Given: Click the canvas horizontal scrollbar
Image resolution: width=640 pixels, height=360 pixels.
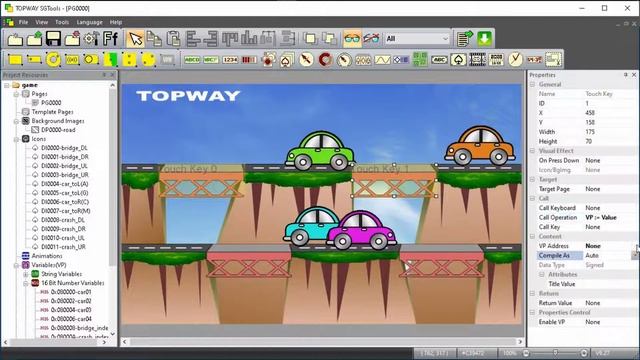Looking at the screenshot, I should point(322,342).
